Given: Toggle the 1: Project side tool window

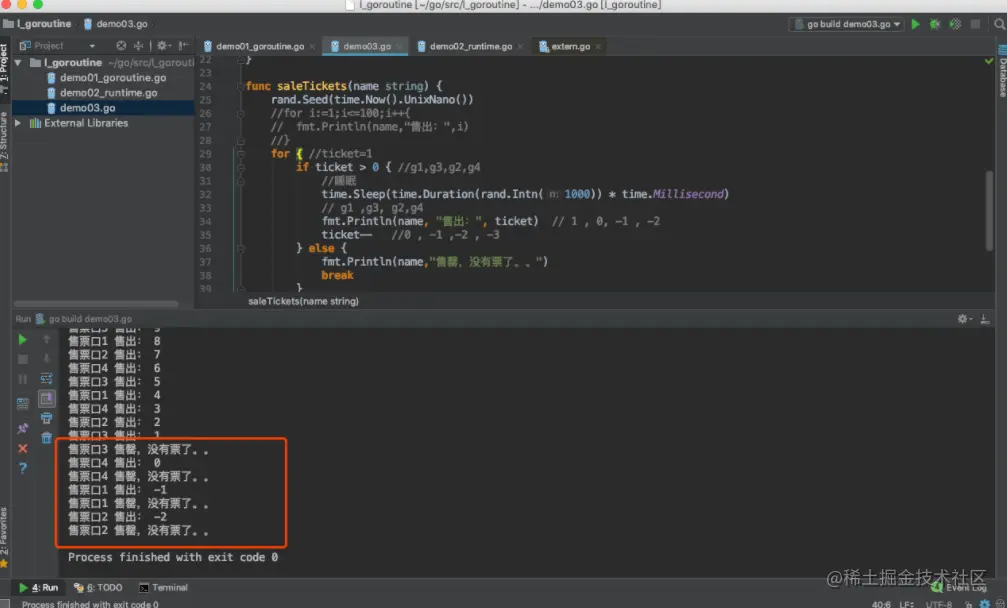Looking at the screenshot, I should click(x=4, y=67).
